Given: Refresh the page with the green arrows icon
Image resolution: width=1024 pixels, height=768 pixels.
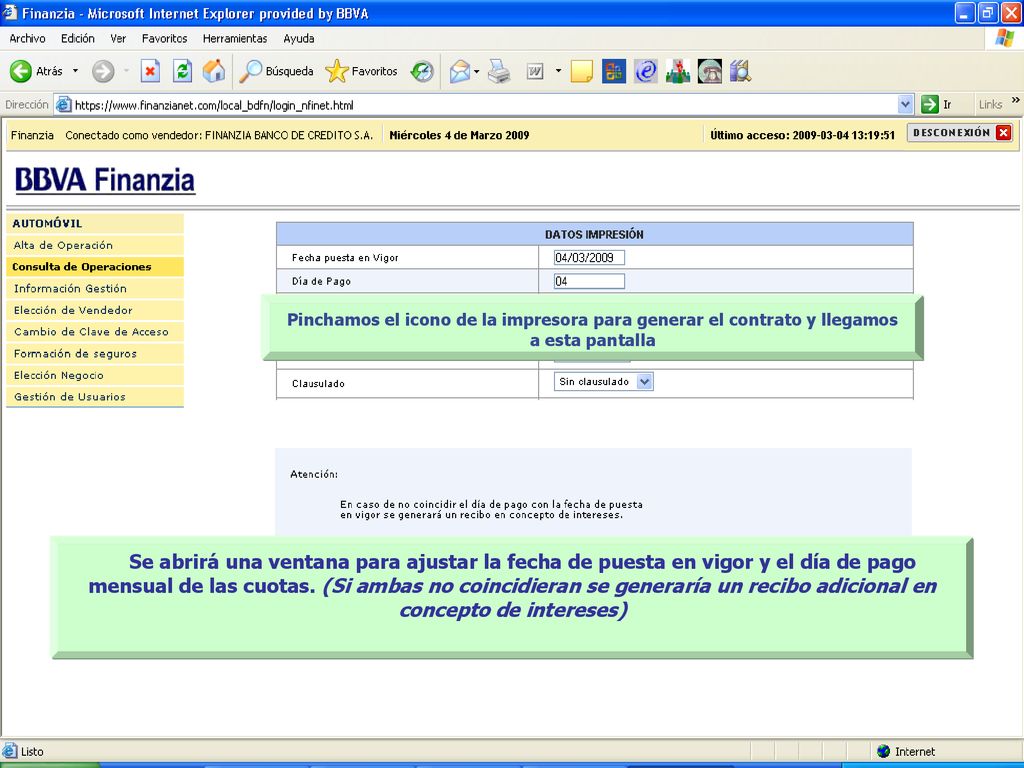Looking at the screenshot, I should point(182,71).
